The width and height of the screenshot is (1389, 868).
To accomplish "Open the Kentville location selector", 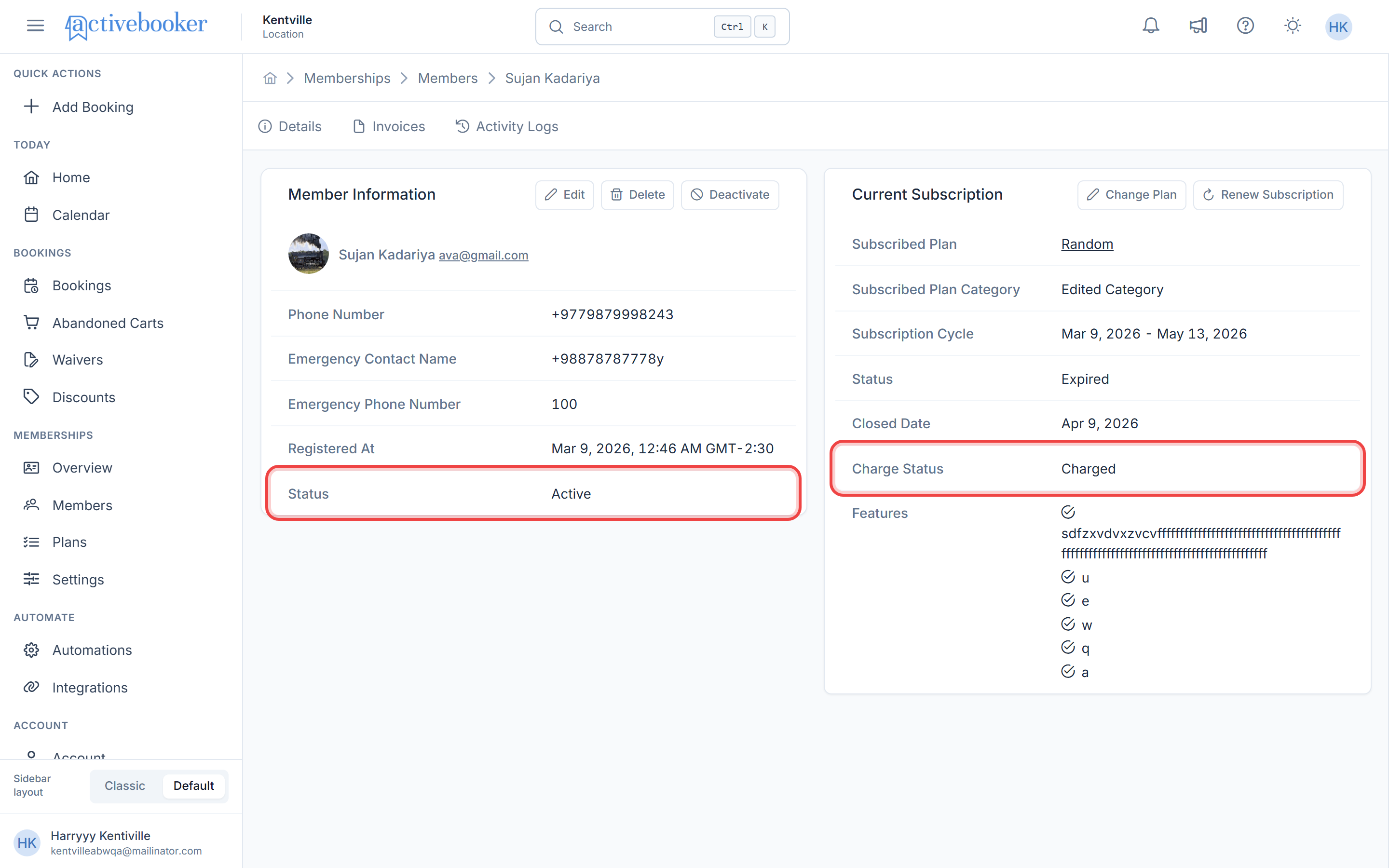I will click(x=287, y=27).
